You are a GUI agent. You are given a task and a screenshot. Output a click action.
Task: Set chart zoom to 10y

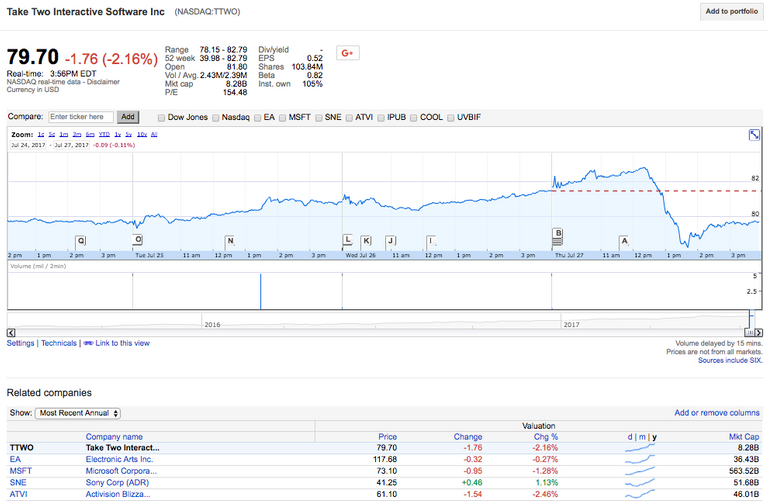point(142,134)
